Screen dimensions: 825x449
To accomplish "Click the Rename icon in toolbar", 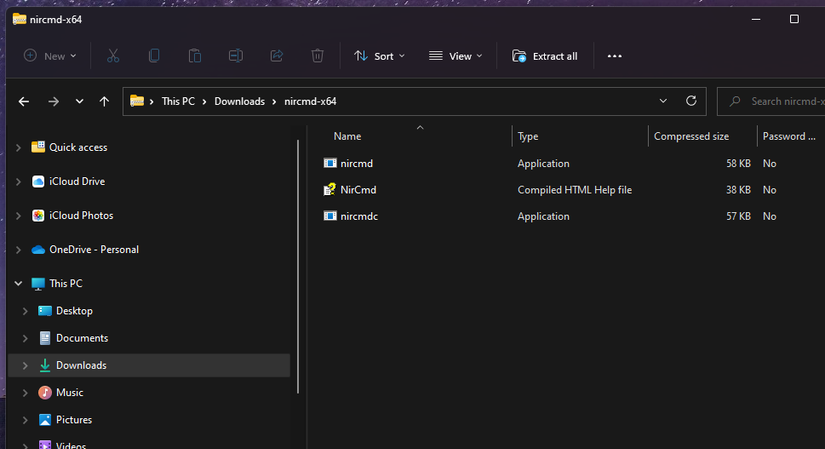I will tap(235, 56).
